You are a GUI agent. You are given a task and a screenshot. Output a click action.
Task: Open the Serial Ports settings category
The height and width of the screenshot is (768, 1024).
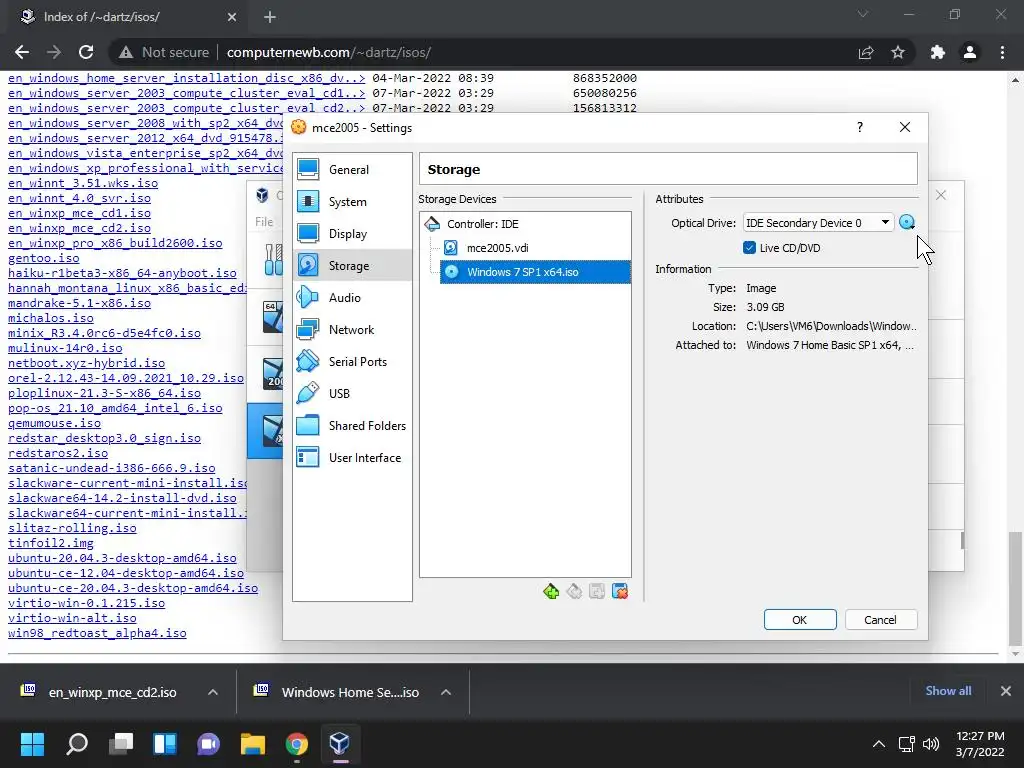pyautogui.click(x=352, y=362)
